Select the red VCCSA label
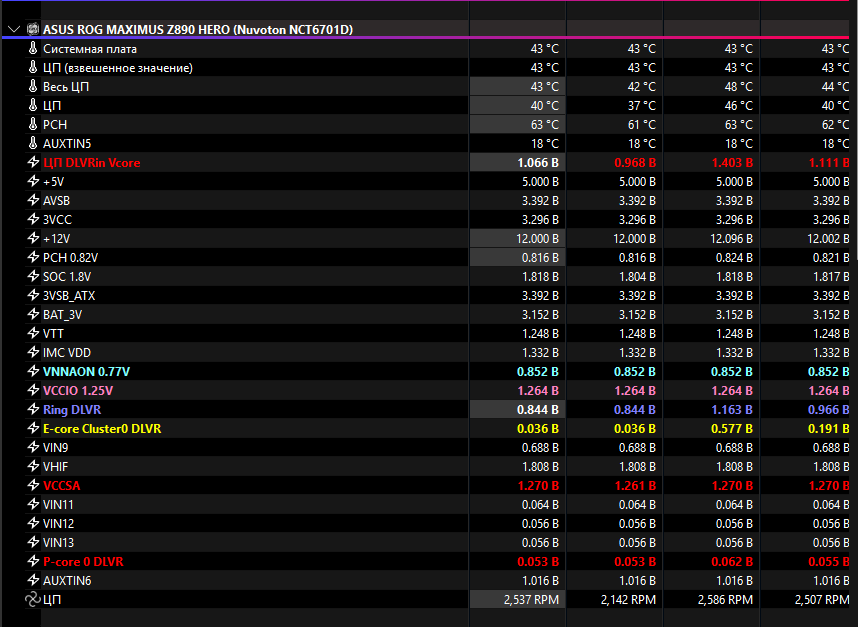 coord(61,485)
